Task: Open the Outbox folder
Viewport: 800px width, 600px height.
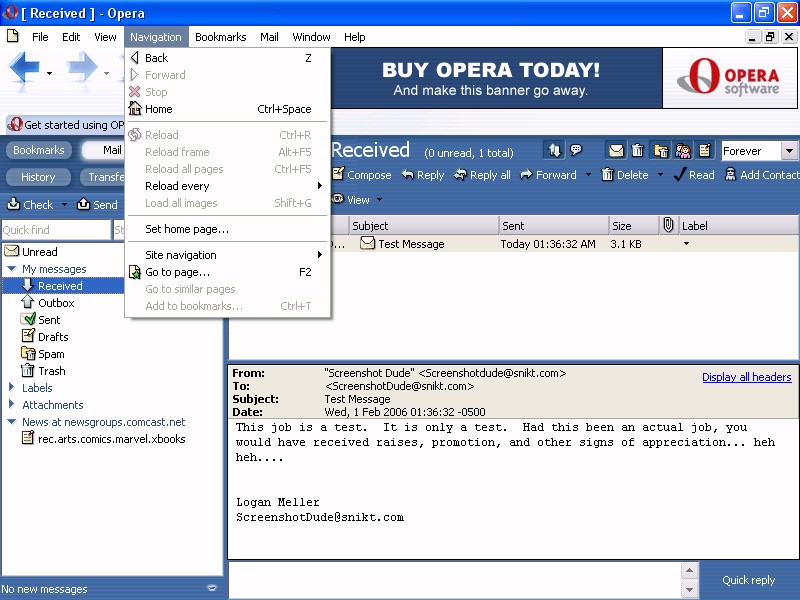Action: tap(48, 303)
